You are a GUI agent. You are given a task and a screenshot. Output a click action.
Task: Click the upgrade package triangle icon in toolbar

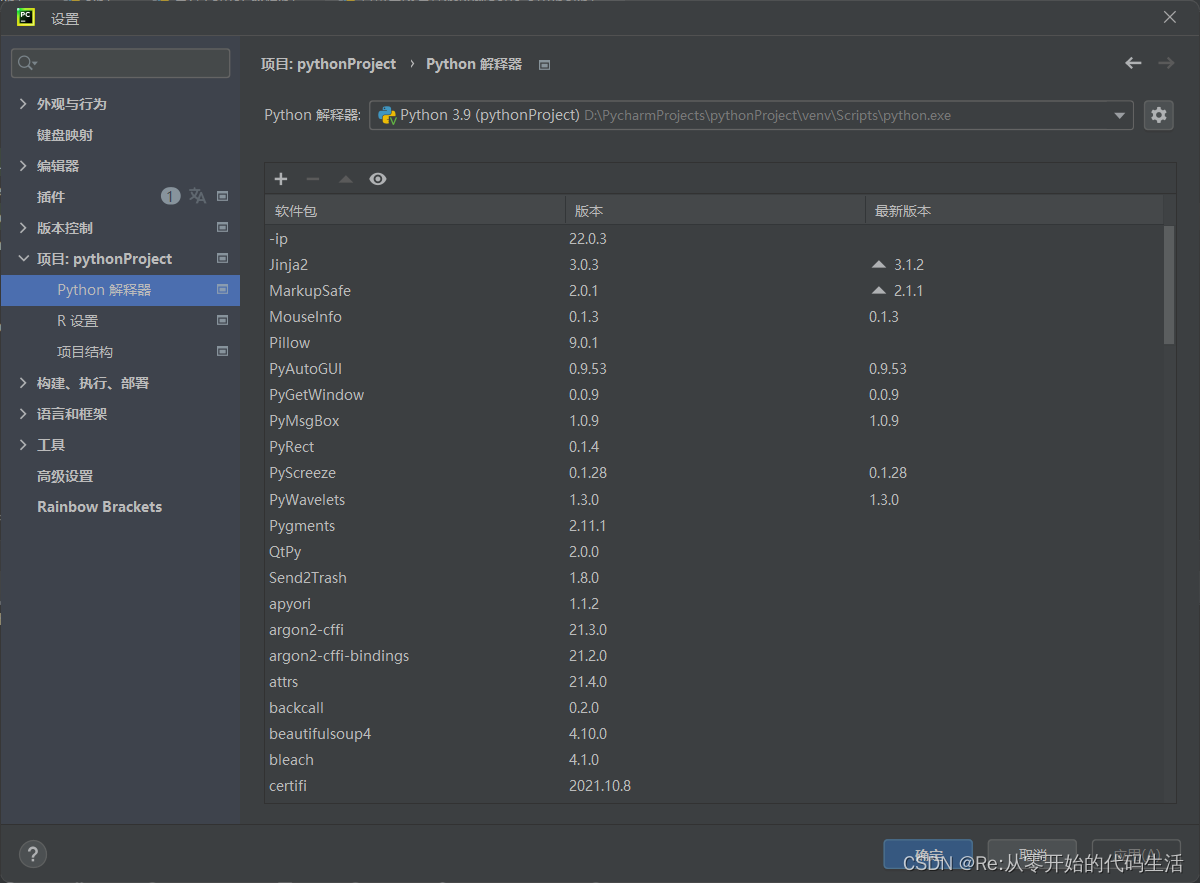coord(345,179)
